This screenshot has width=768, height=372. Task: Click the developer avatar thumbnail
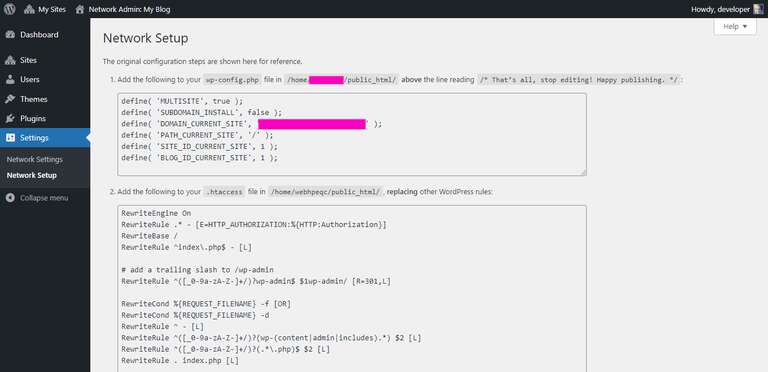pos(758,9)
